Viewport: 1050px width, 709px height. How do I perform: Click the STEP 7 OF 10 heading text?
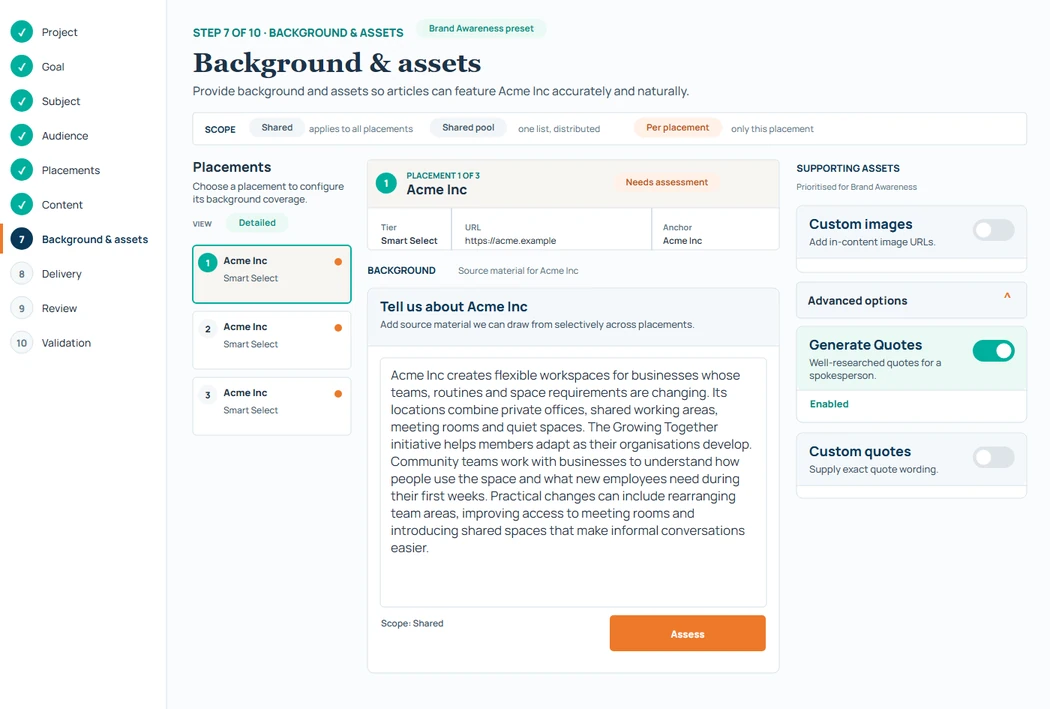[298, 33]
